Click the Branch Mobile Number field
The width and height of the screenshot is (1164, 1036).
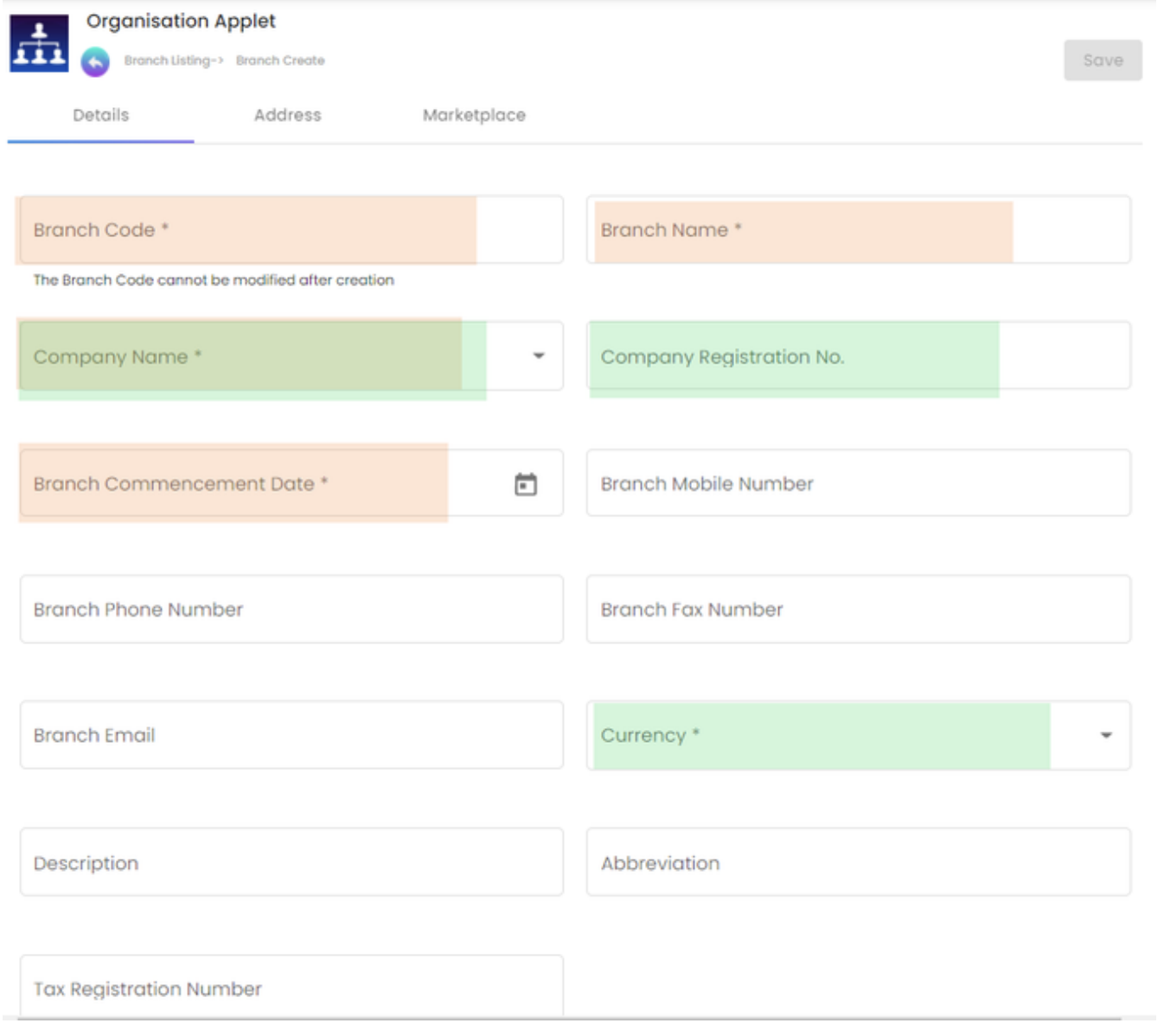tap(858, 483)
